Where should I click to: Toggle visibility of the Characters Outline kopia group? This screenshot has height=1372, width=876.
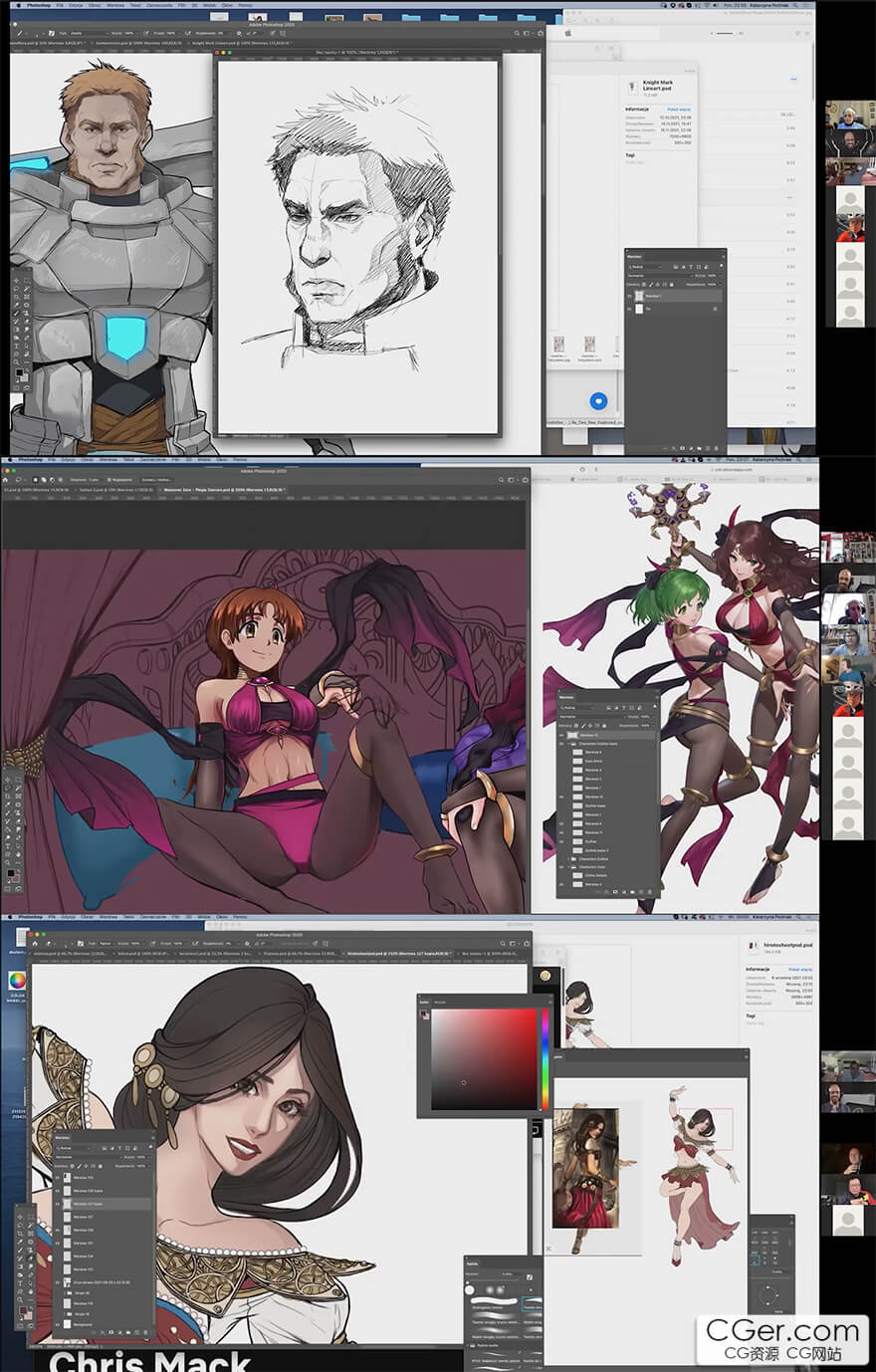click(x=561, y=744)
